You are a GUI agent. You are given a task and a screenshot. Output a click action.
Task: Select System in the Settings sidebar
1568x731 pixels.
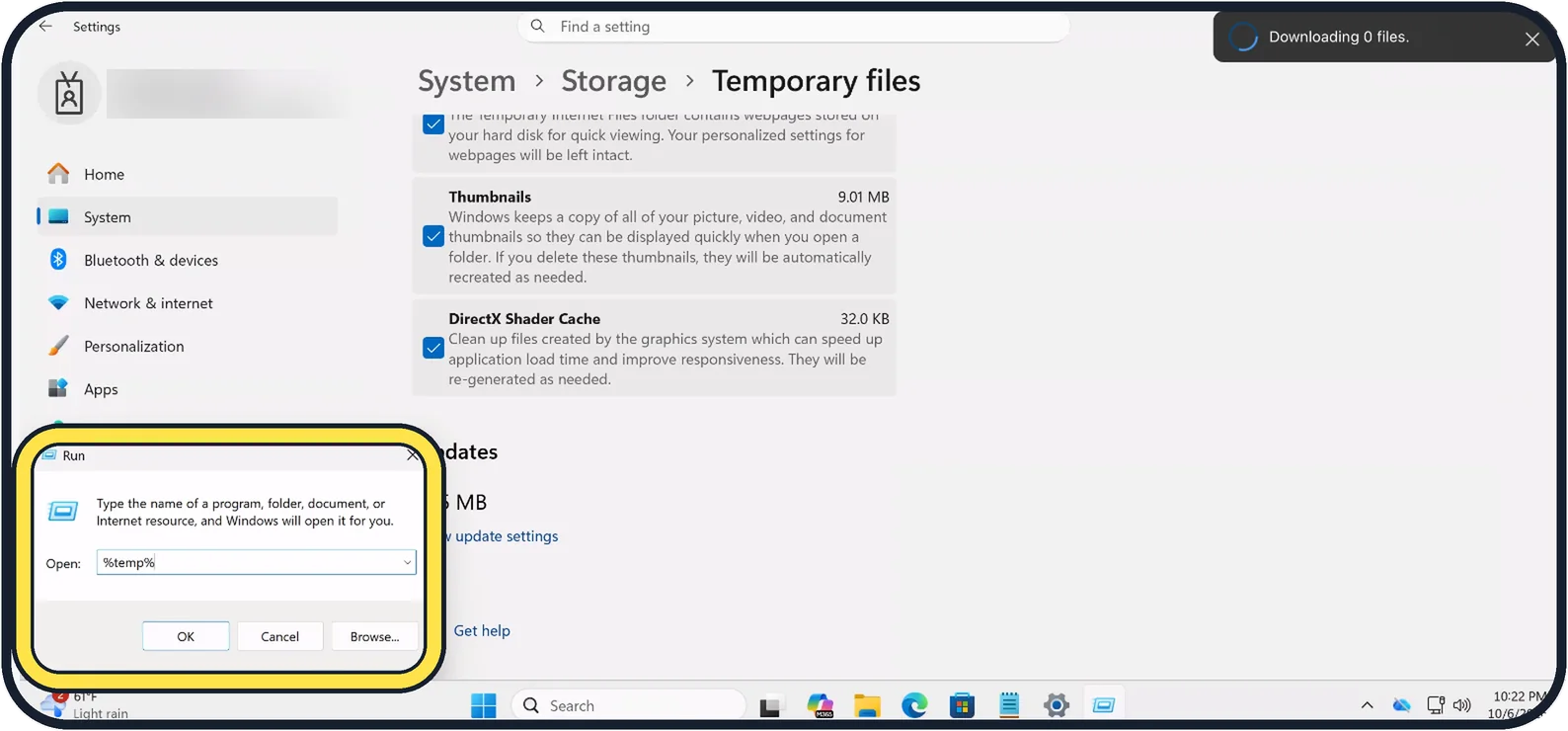click(x=188, y=217)
